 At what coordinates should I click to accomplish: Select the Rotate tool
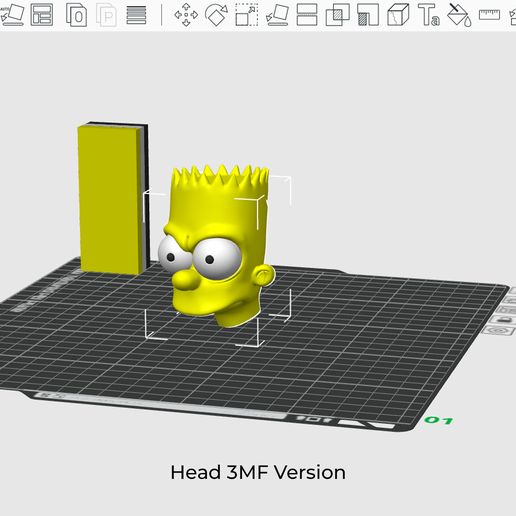coord(216,15)
